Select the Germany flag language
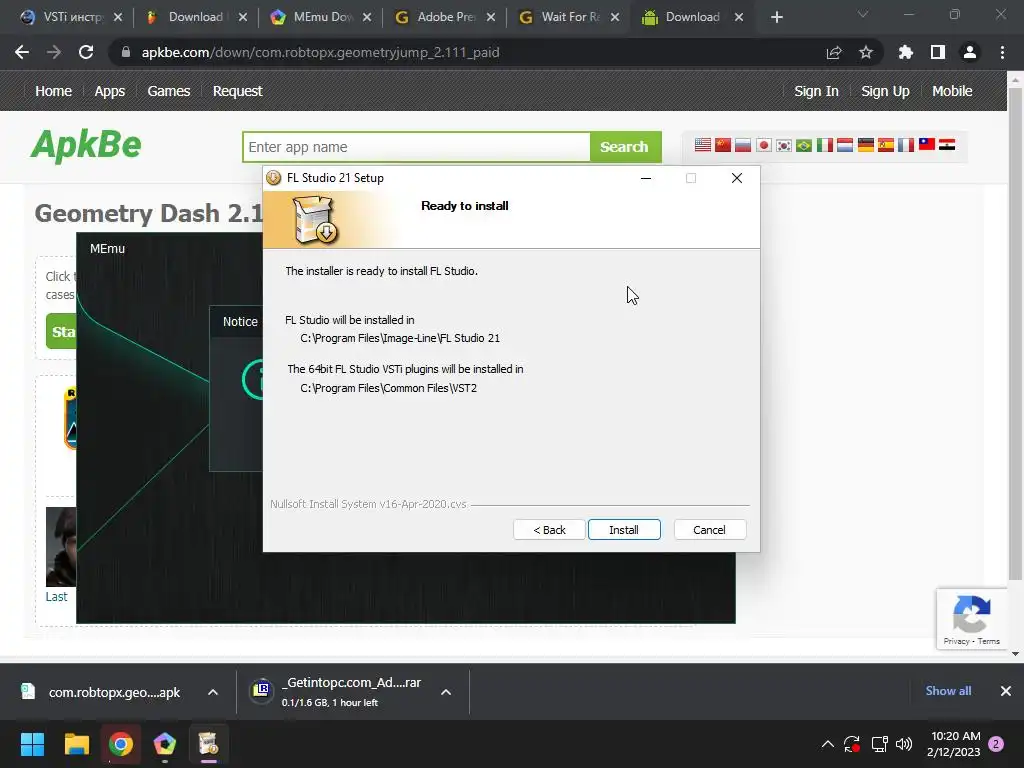This screenshot has width=1024, height=768. click(x=866, y=145)
